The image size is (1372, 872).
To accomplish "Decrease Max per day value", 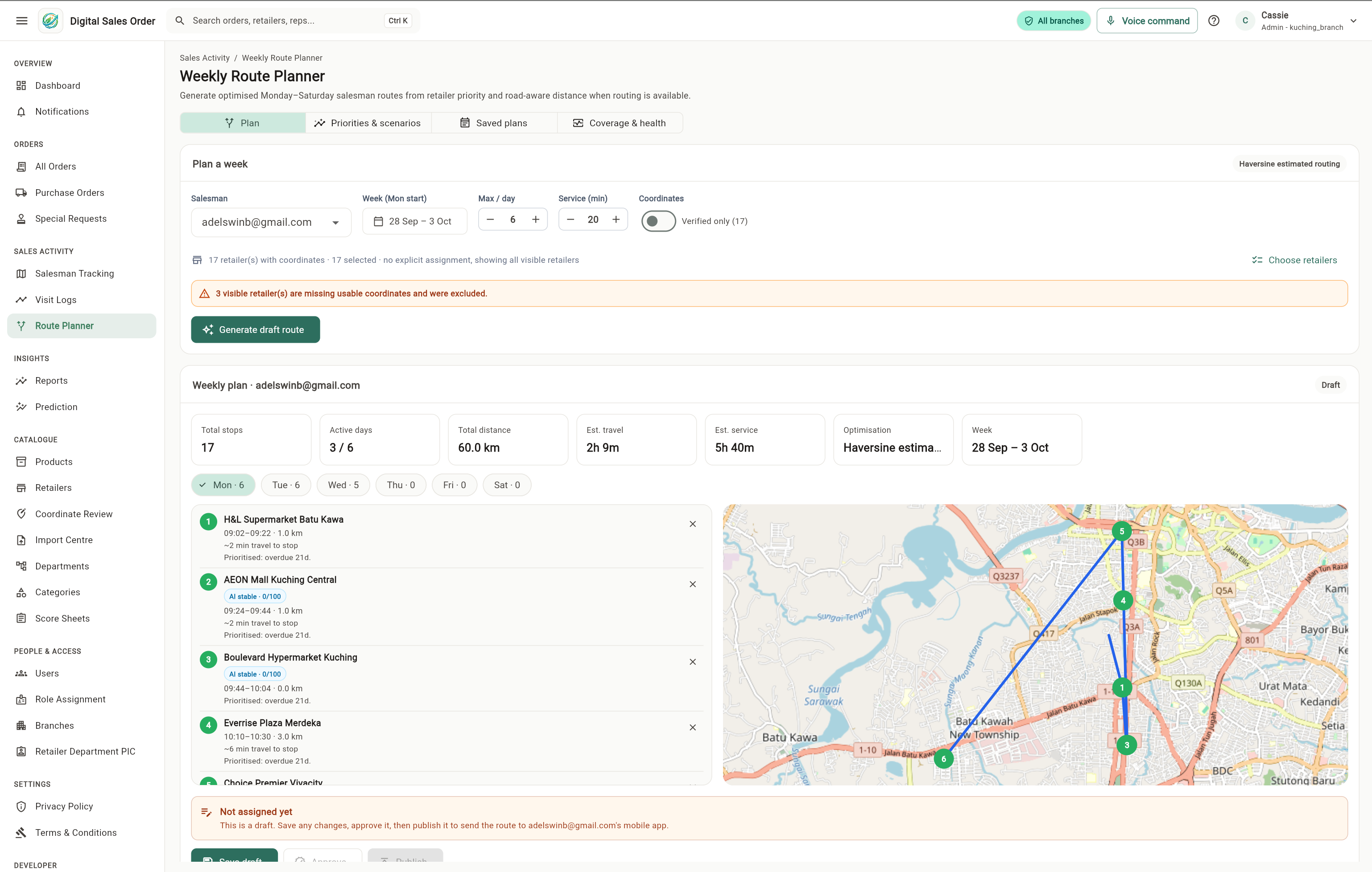I will [490, 220].
